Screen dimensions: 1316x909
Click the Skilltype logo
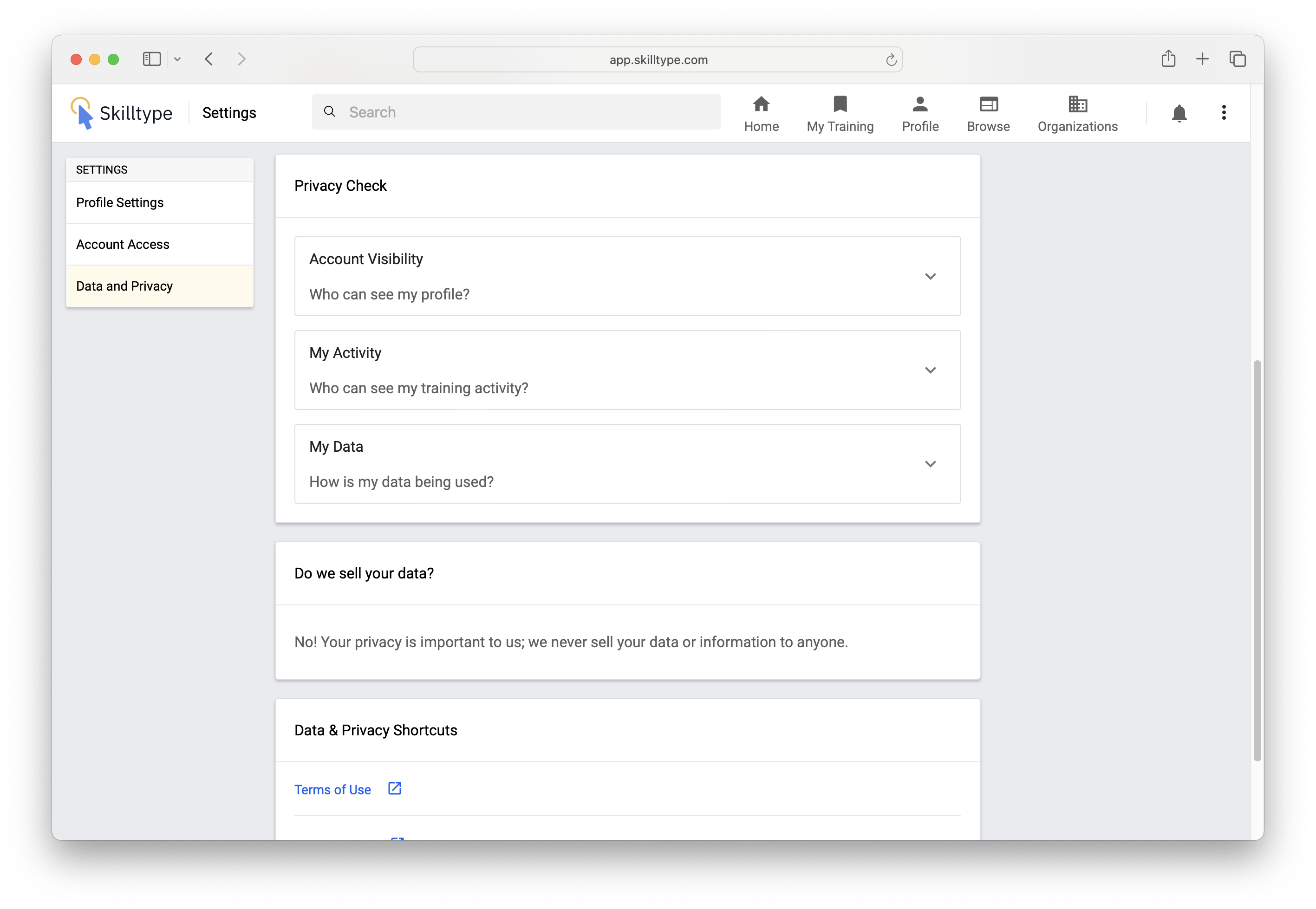121,113
